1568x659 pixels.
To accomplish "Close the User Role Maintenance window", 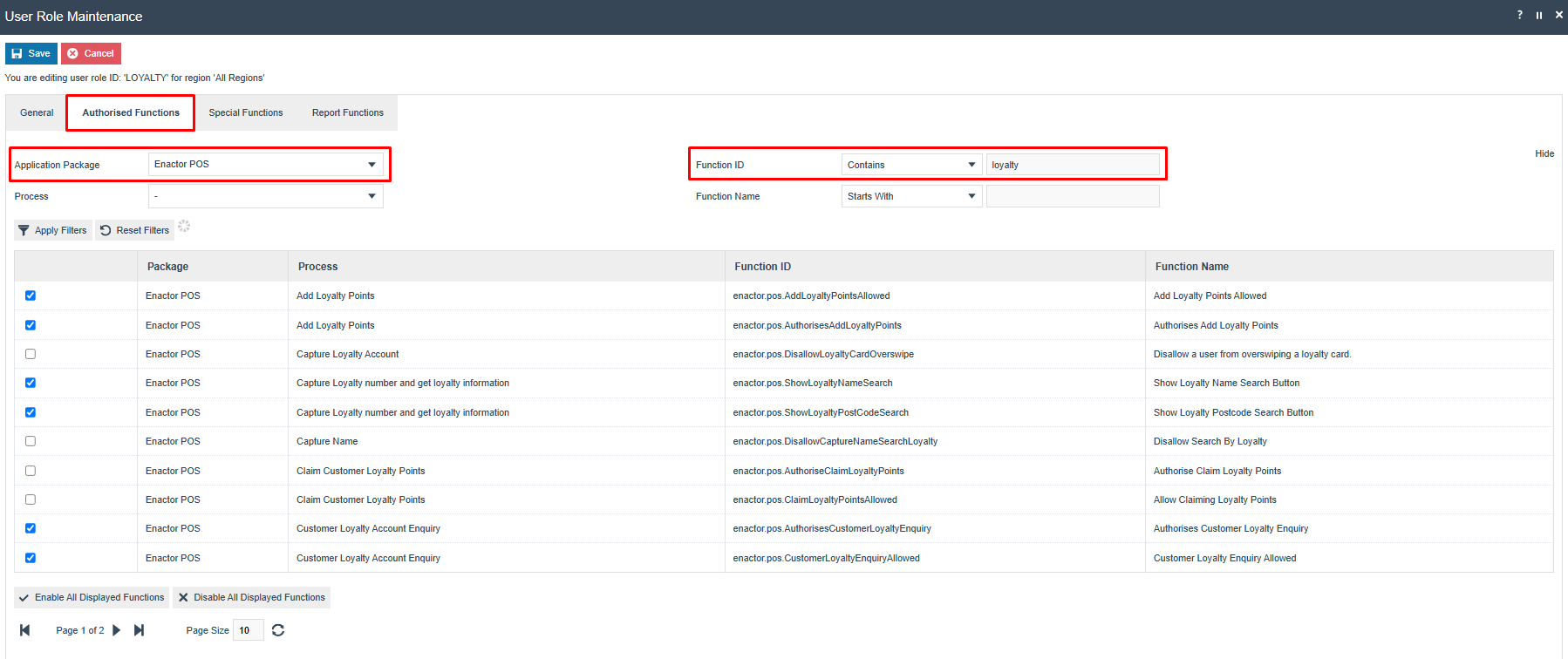I will pos(1558,15).
